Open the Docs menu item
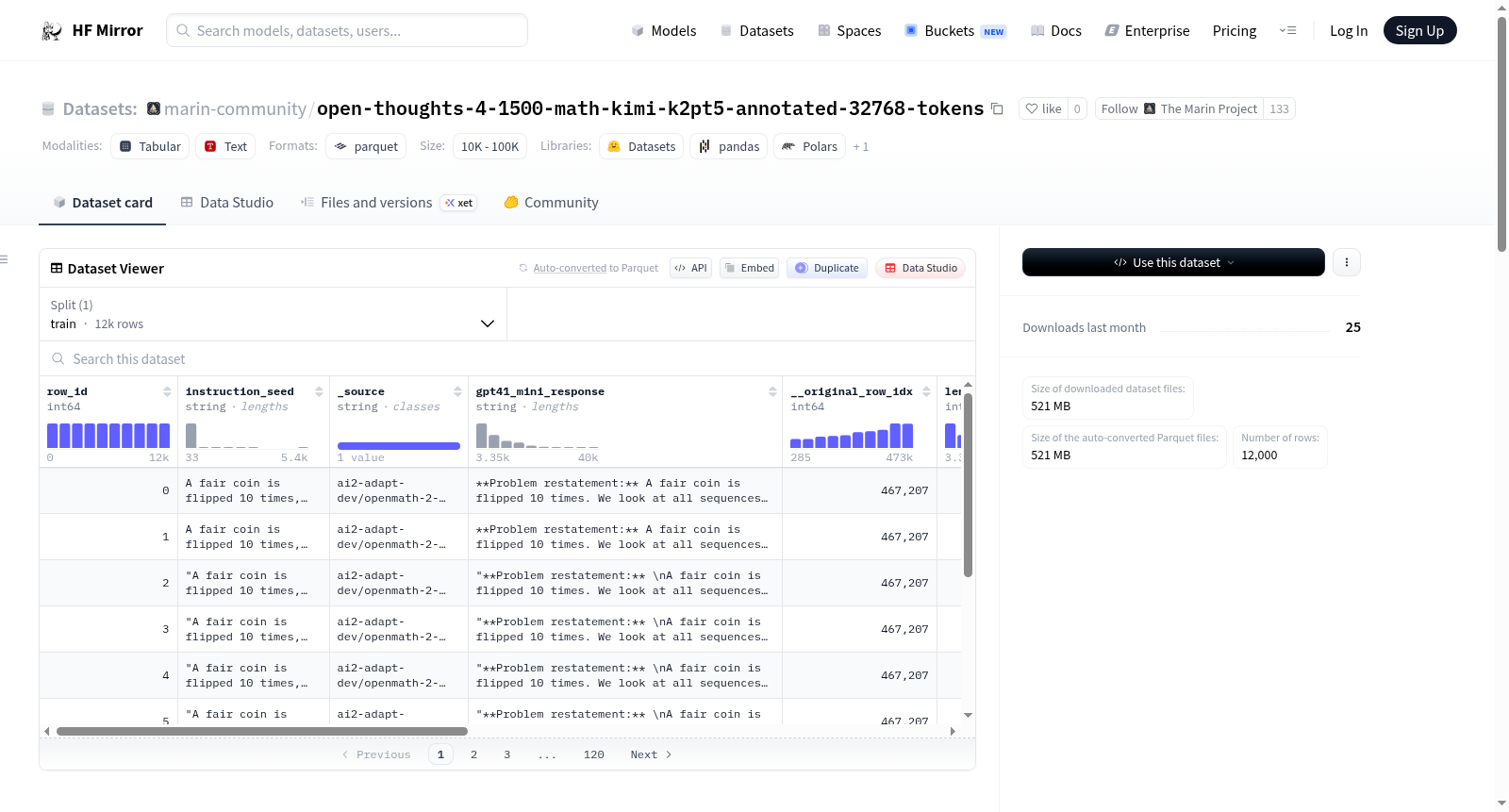Image resolution: width=1509 pixels, height=812 pixels. (x=1056, y=31)
